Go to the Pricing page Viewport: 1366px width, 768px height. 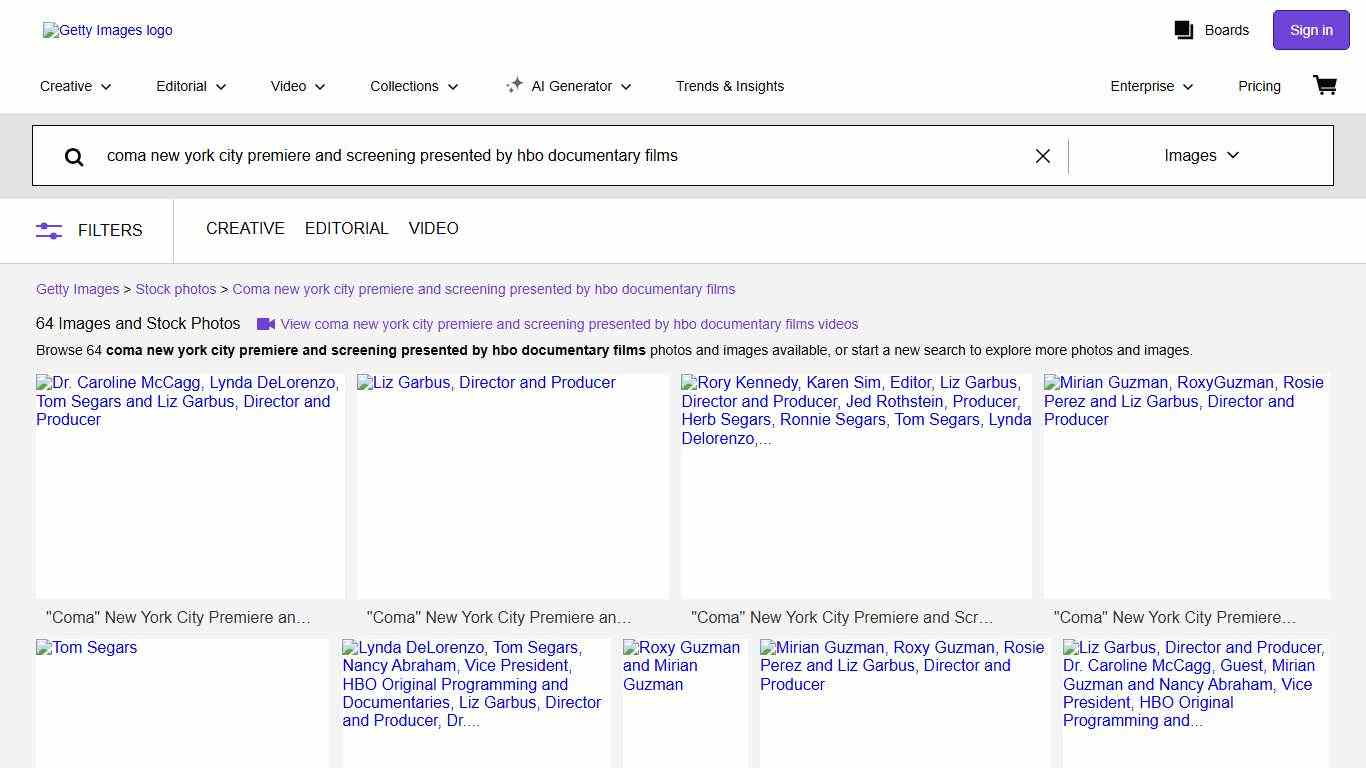(x=1259, y=86)
